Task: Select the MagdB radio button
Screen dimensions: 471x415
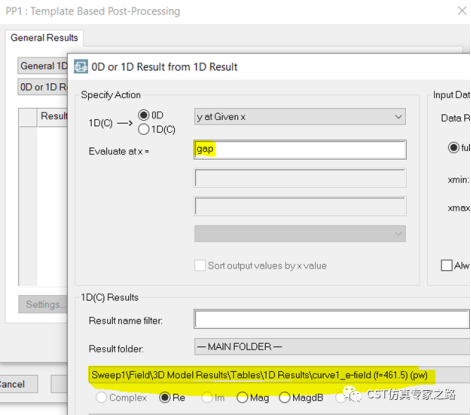Action: pos(285,397)
